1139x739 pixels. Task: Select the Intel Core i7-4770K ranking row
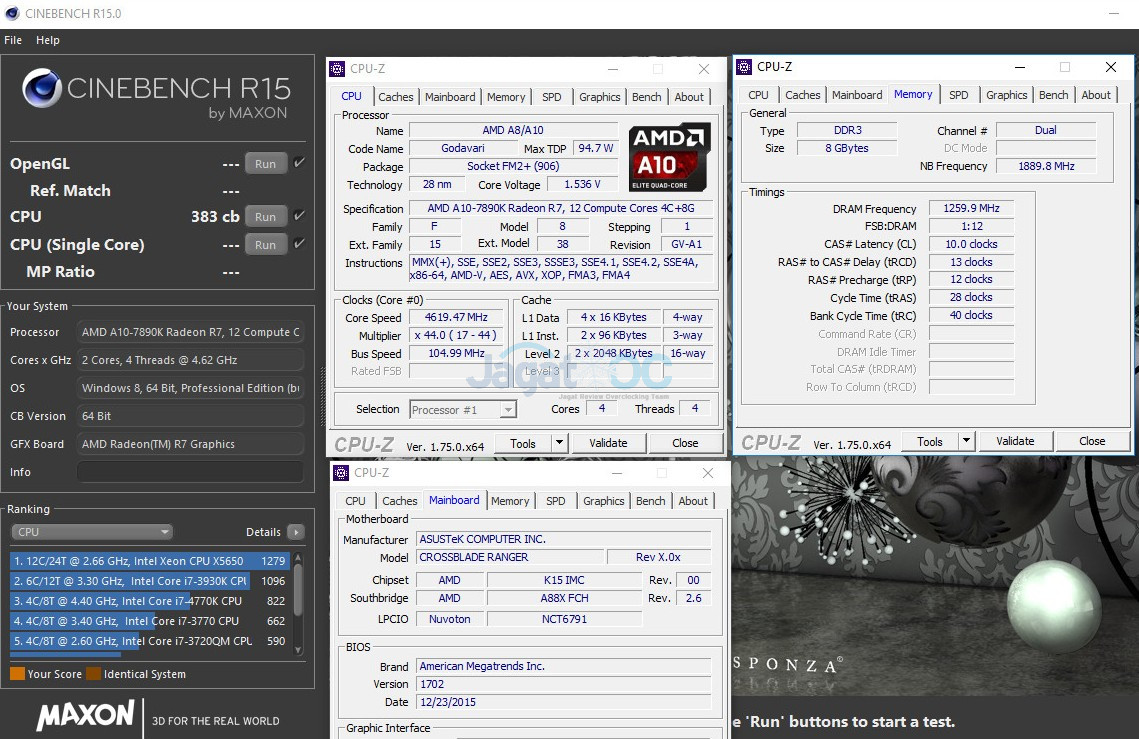(x=150, y=601)
